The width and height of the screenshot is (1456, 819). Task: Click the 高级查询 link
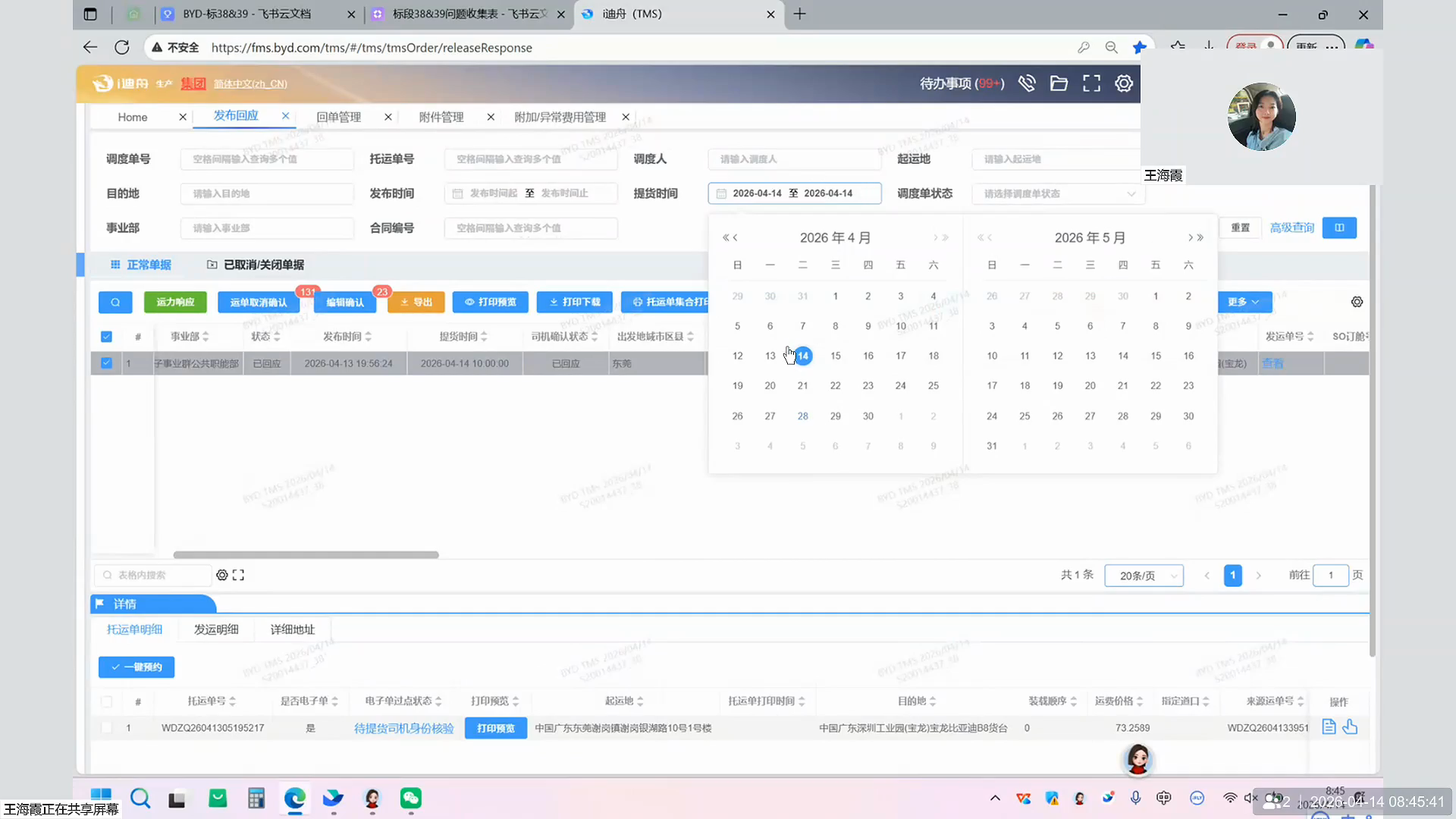[x=1291, y=227]
